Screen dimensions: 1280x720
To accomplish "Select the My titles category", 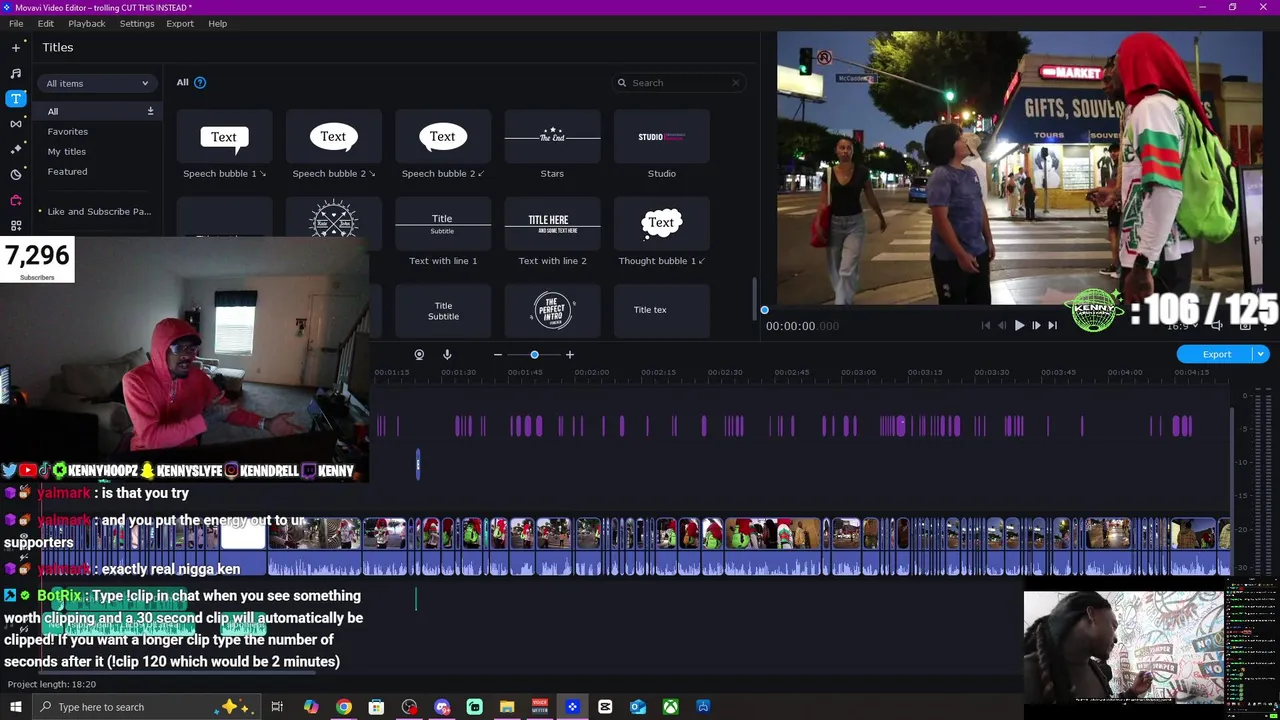I will 67,151.
